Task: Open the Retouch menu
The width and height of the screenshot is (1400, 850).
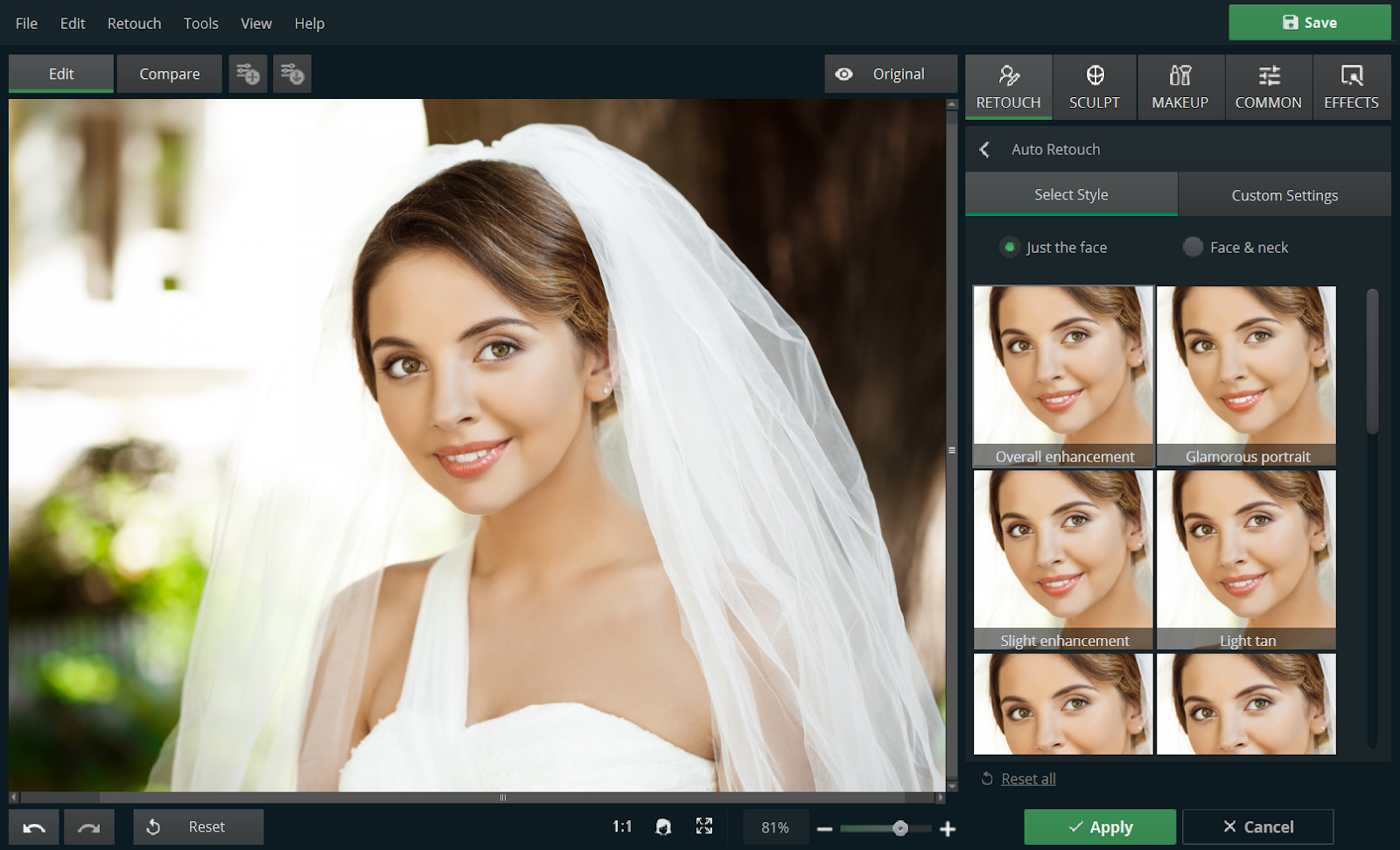Action: click(134, 23)
